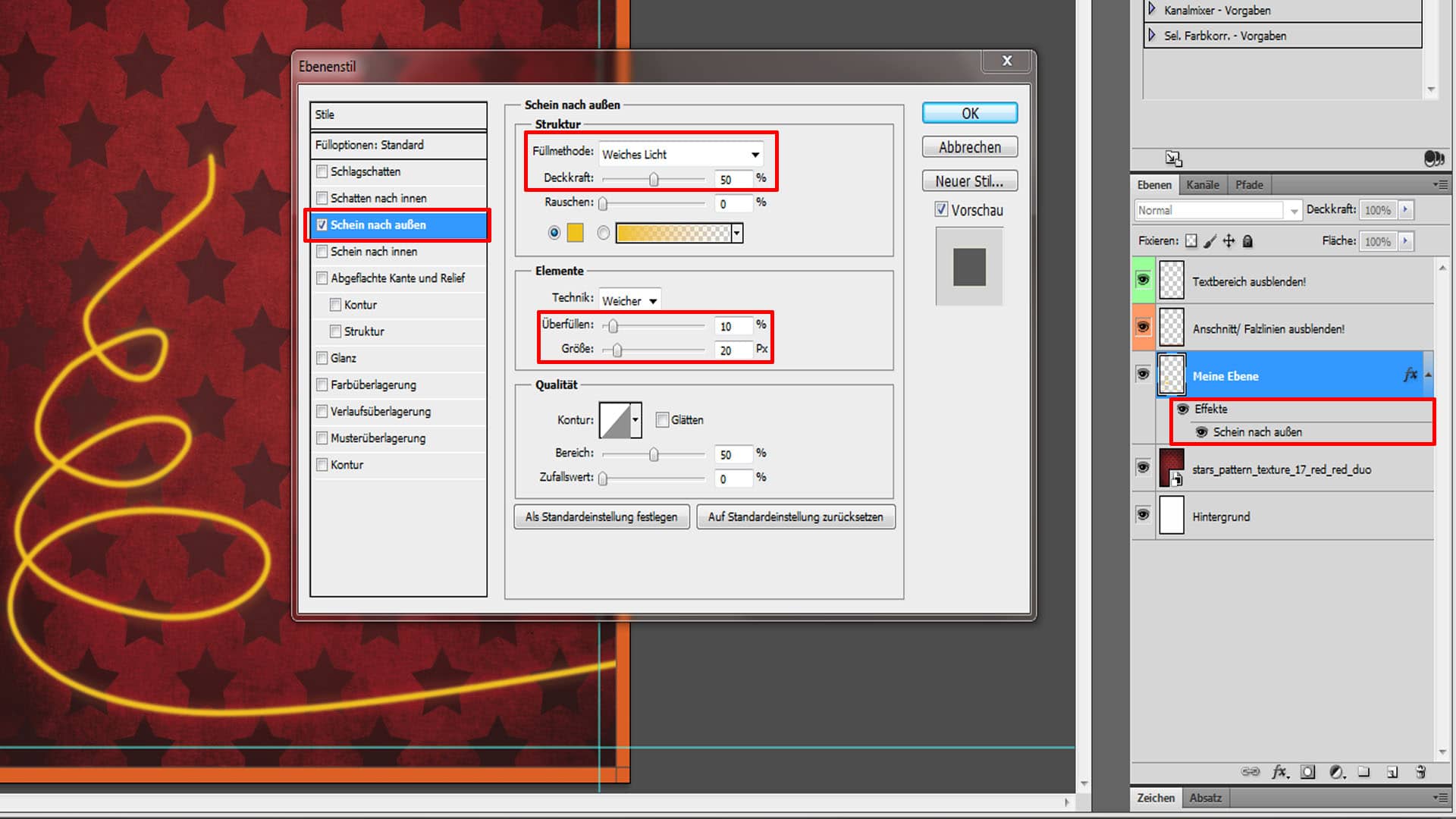Click the Create New Layer icon
Image resolution: width=1456 pixels, height=819 pixels.
coord(1393,772)
